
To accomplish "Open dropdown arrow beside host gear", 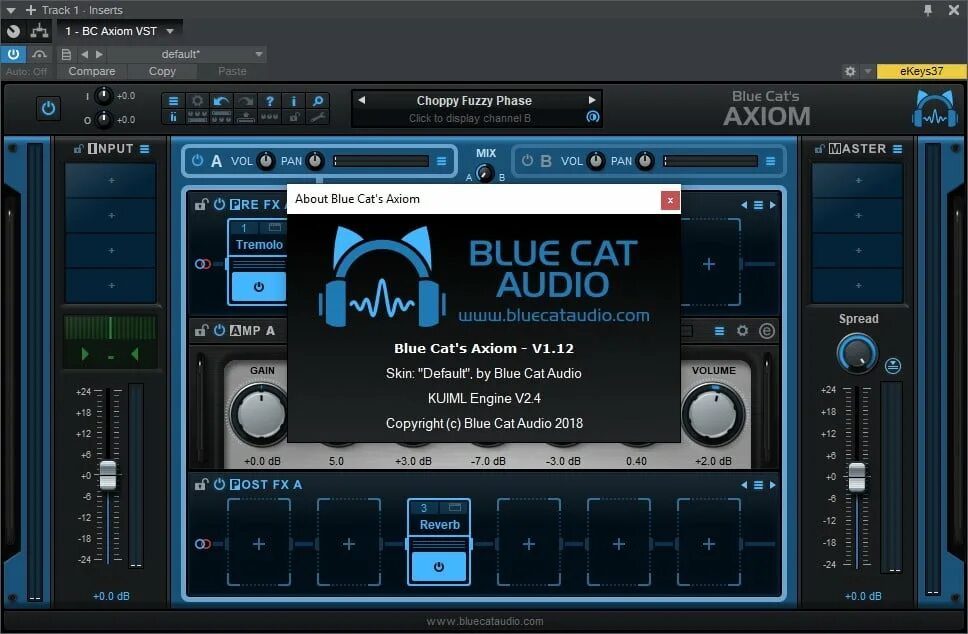I will [x=868, y=72].
